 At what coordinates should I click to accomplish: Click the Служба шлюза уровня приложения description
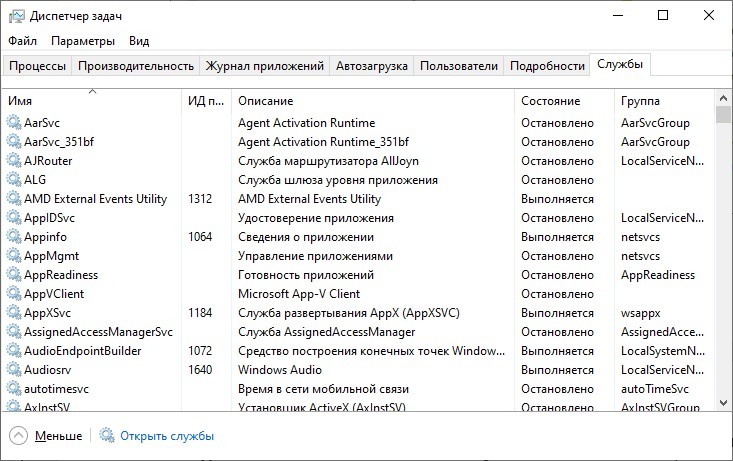click(x=338, y=180)
